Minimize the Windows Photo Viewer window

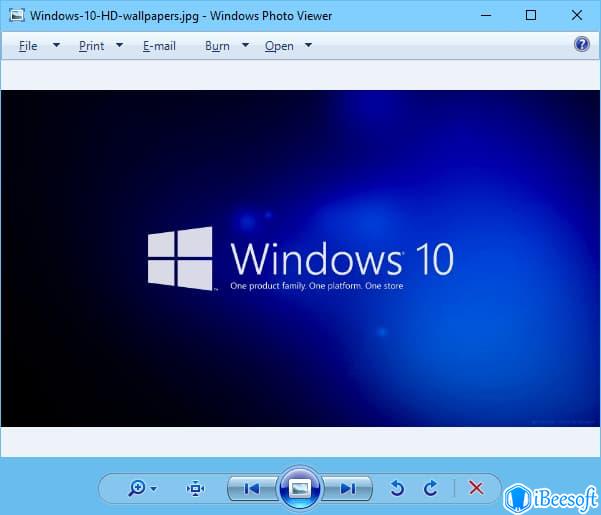click(486, 15)
